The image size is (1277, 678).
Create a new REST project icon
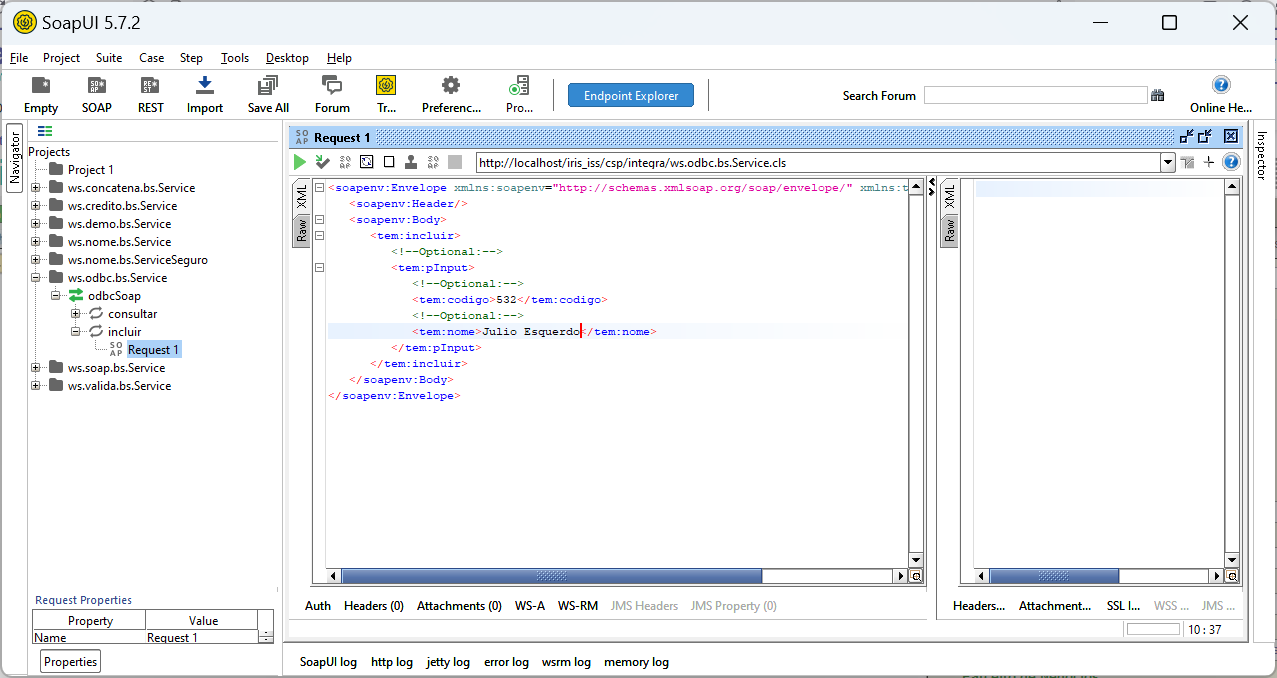tap(150, 87)
